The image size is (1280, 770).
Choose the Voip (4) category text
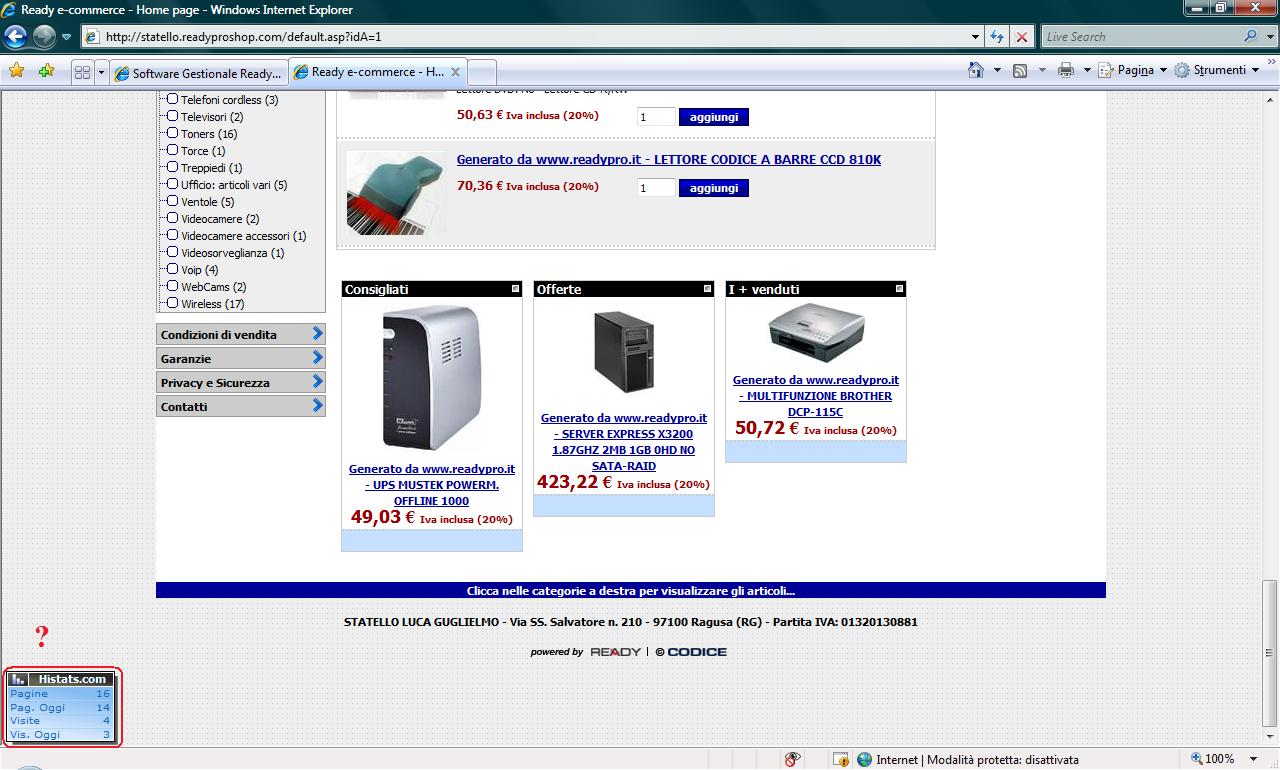pyautogui.click(x=200, y=270)
